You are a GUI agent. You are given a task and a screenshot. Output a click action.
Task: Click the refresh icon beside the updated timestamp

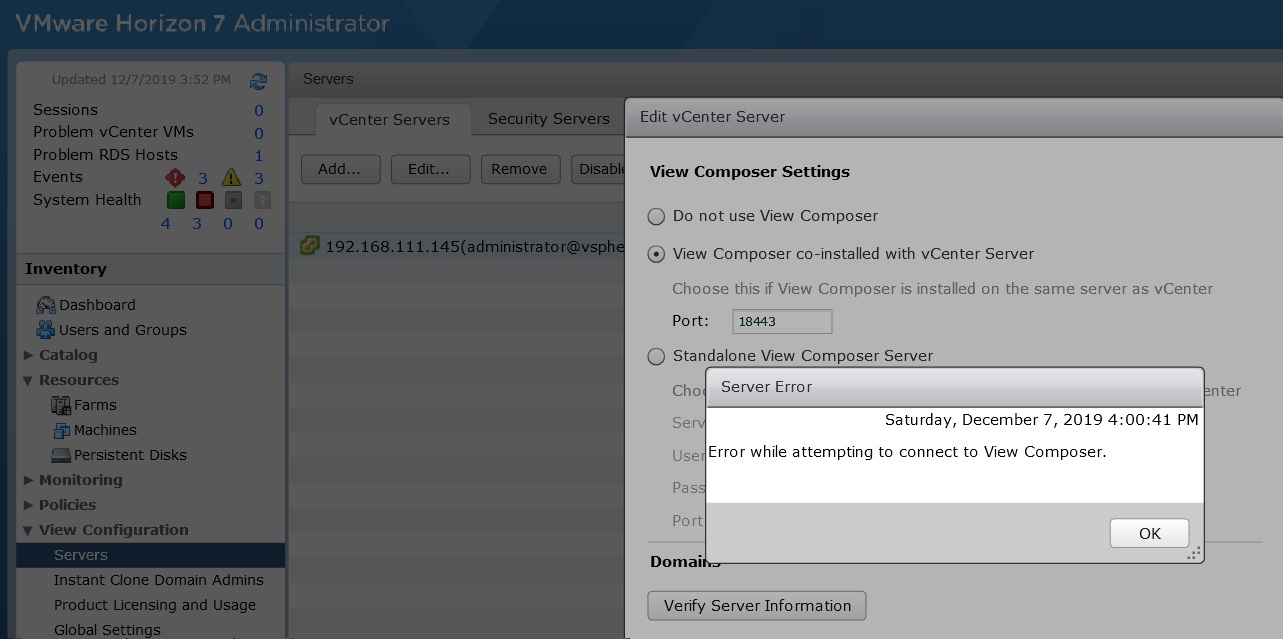258,80
